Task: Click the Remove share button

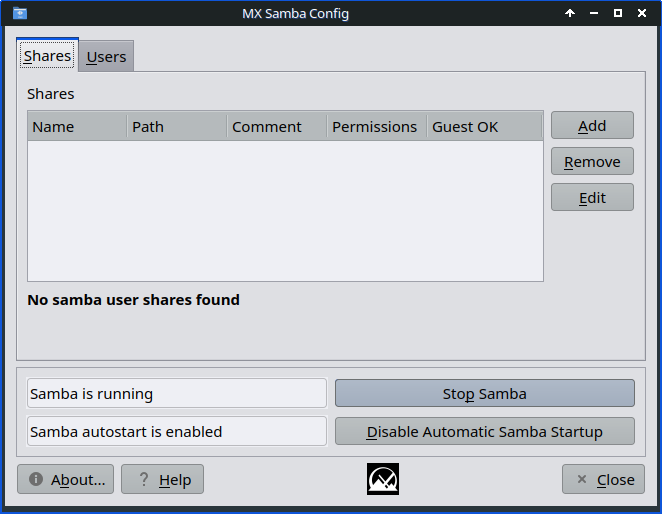Action: (592, 161)
